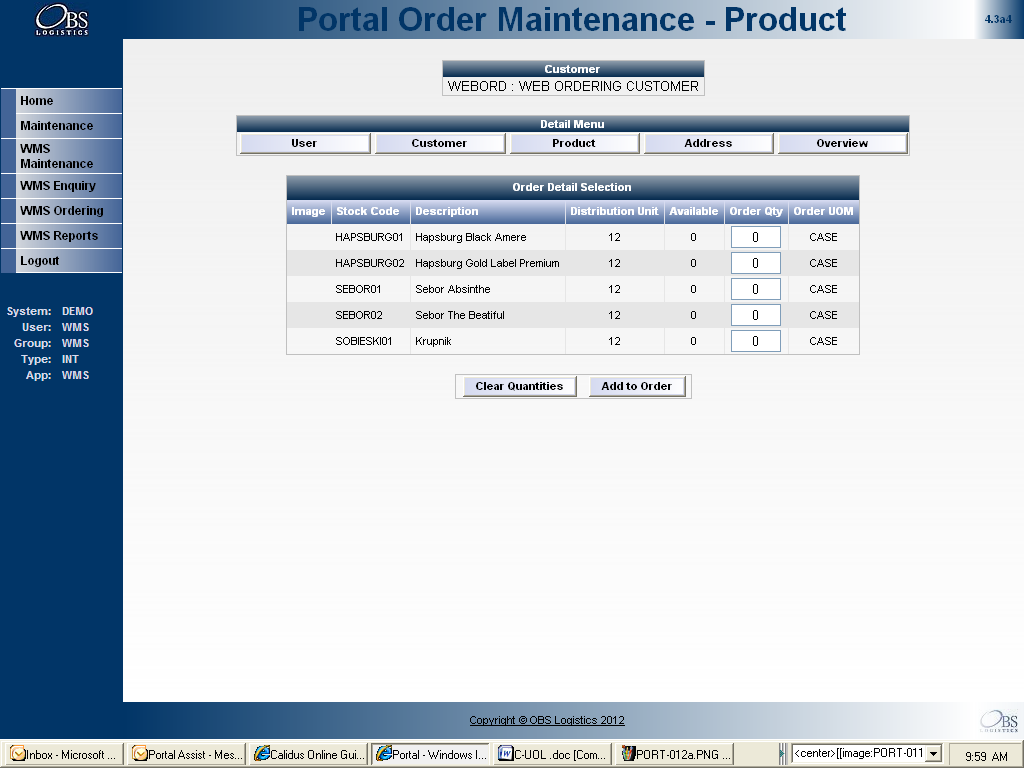Click the system clock showing 9:59 AM
The width and height of the screenshot is (1024, 768).
click(x=986, y=756)
